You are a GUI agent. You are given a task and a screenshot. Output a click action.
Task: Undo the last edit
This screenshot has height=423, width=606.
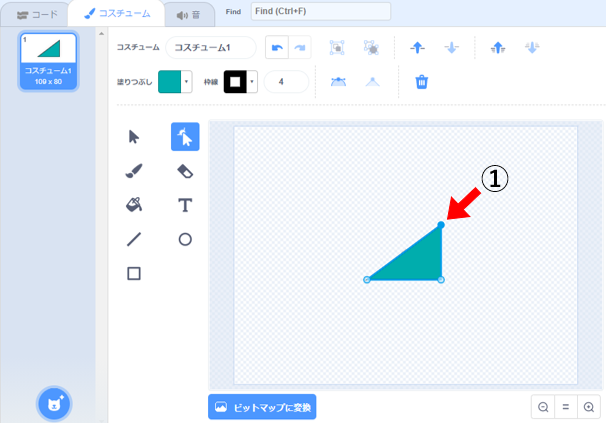277,48
